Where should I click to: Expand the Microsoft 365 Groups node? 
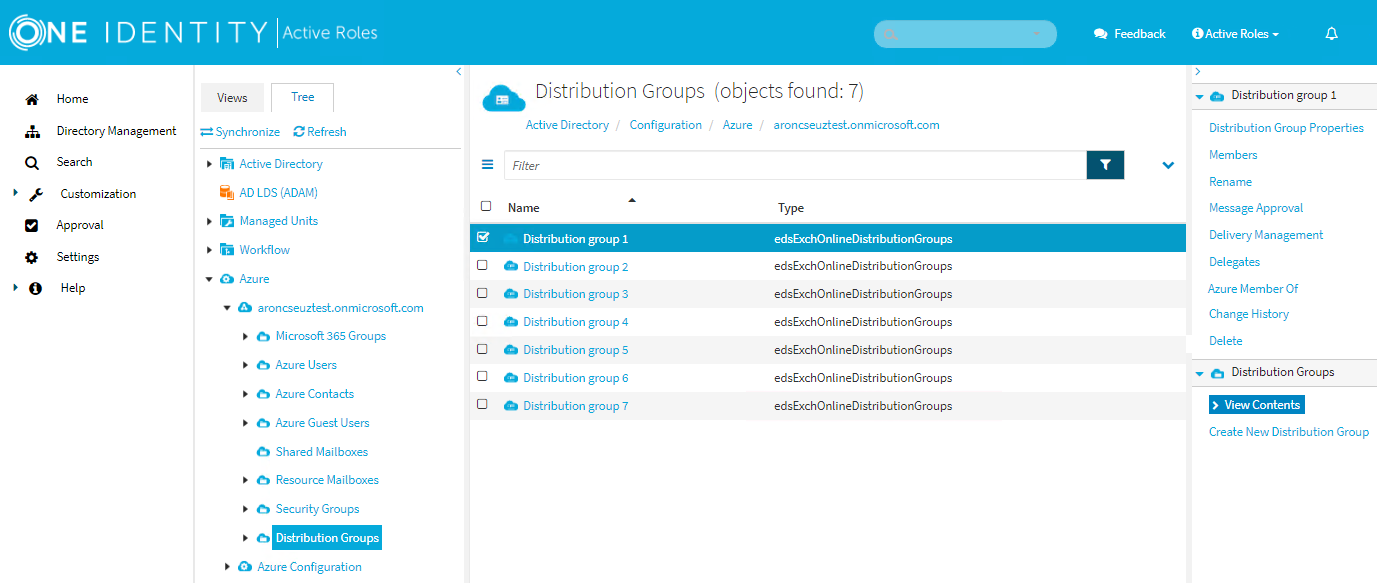tap(246, 336)
